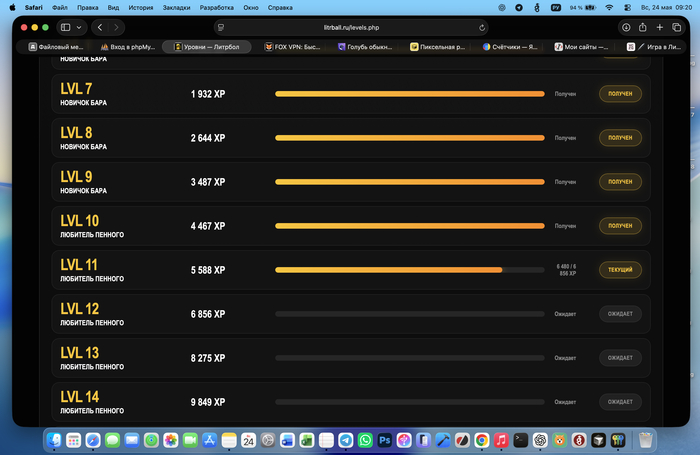Open page settings icon in address bar

[x=221, y=27]
